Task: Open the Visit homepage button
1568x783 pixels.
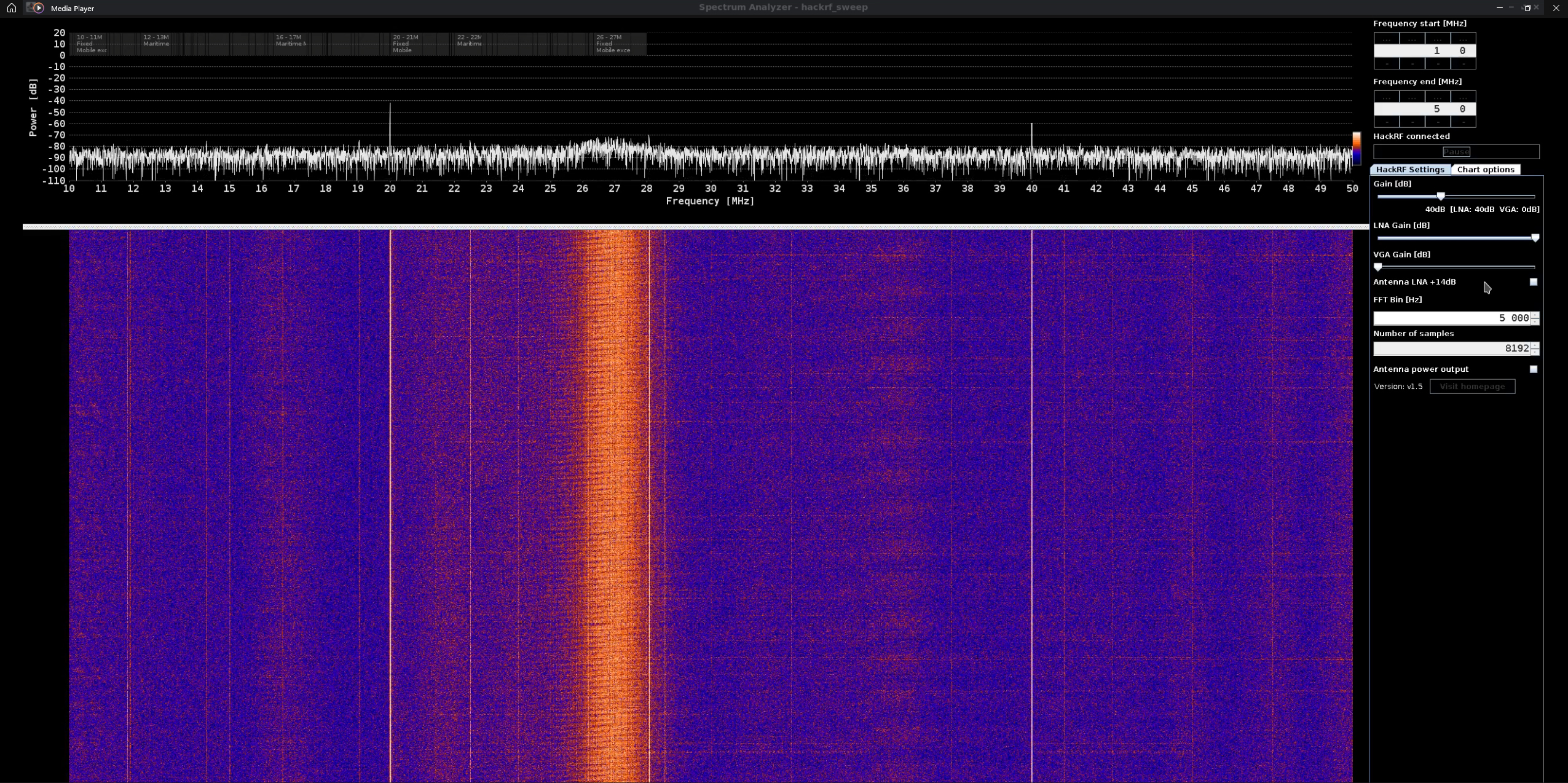Action: (x=1471, y=387)
